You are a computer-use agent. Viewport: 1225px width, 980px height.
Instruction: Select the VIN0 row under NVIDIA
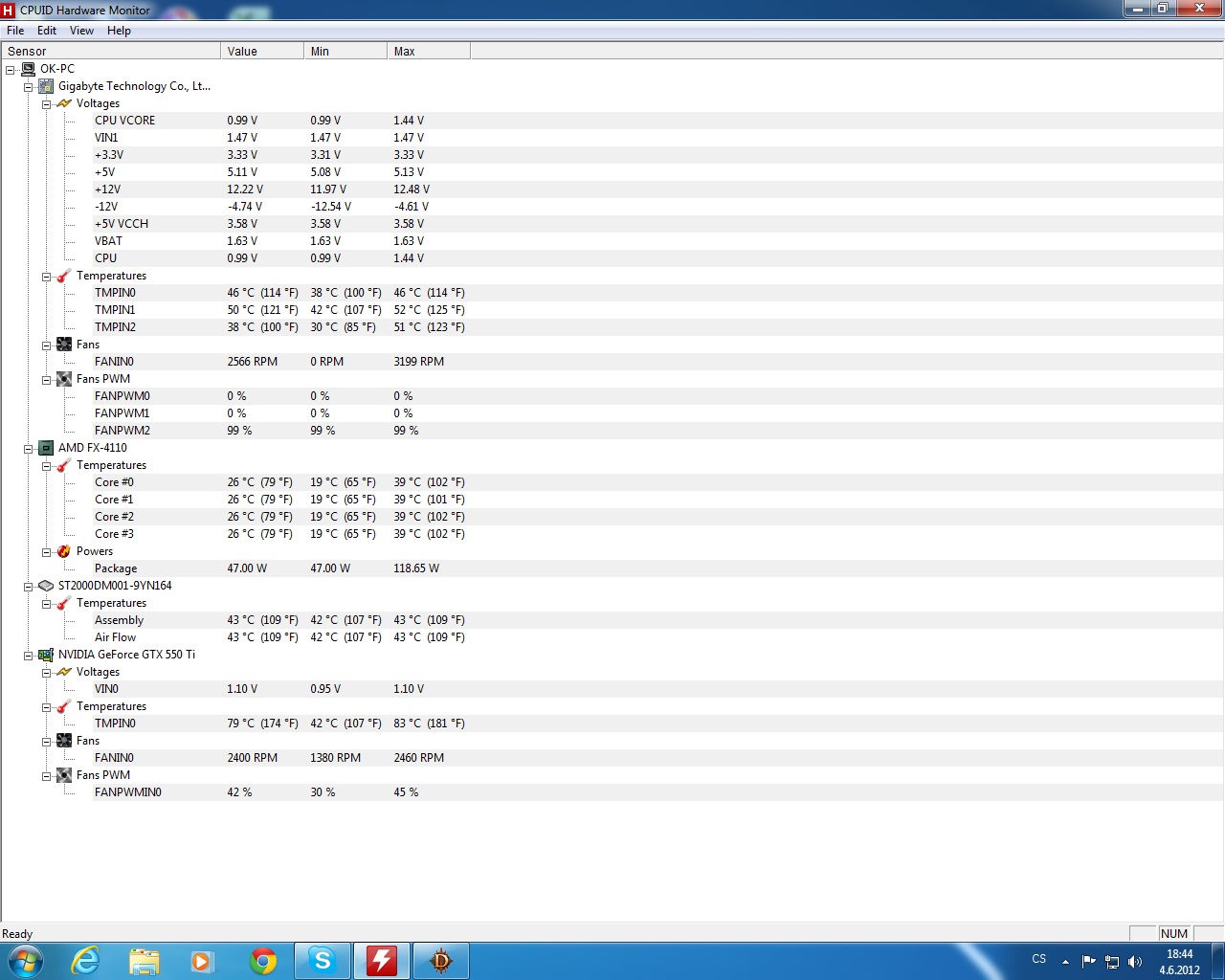click(x=612, y=689)
